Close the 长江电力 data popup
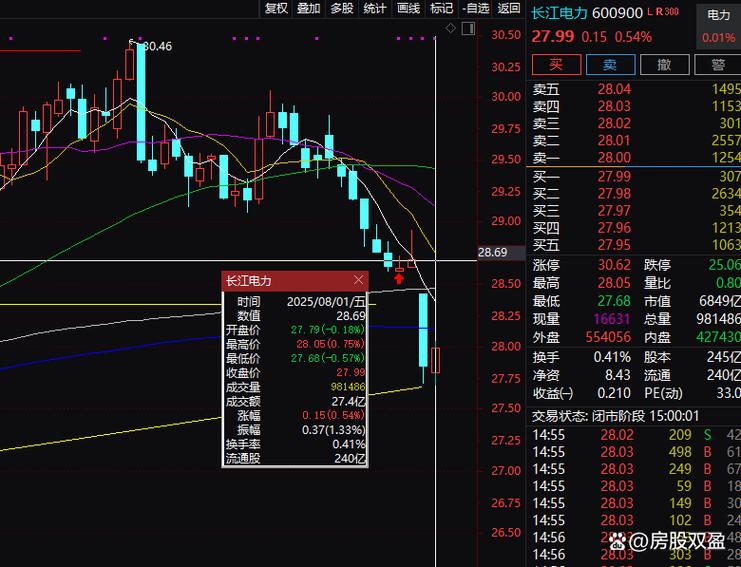The width and height of the screenshot is (741, 567). (x=359, y=281)
